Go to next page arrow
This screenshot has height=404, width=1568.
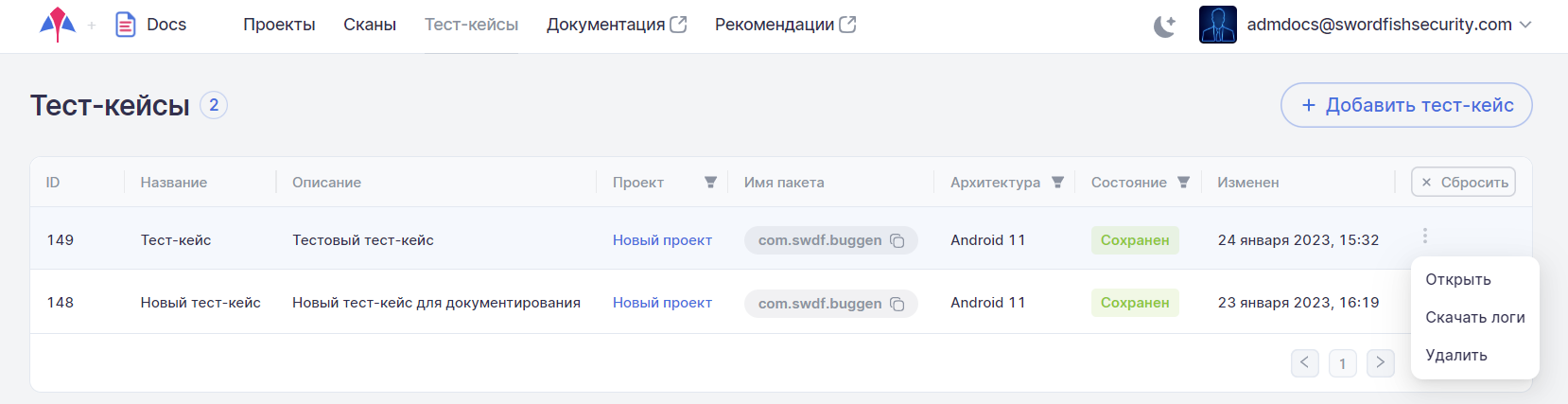1380,362
